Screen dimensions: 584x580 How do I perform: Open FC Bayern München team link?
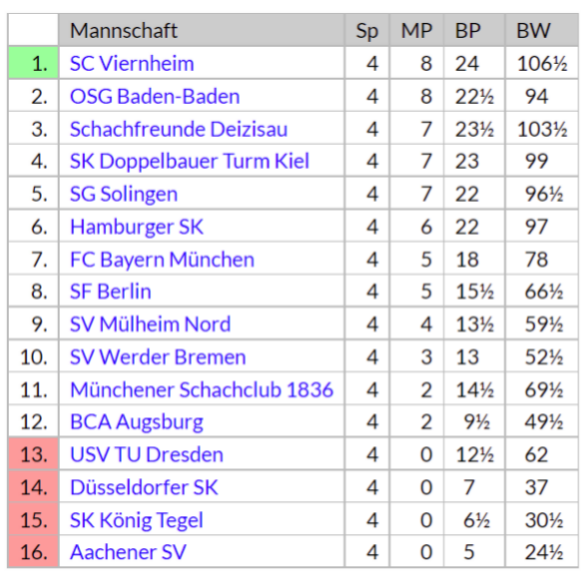coord(162,259)
